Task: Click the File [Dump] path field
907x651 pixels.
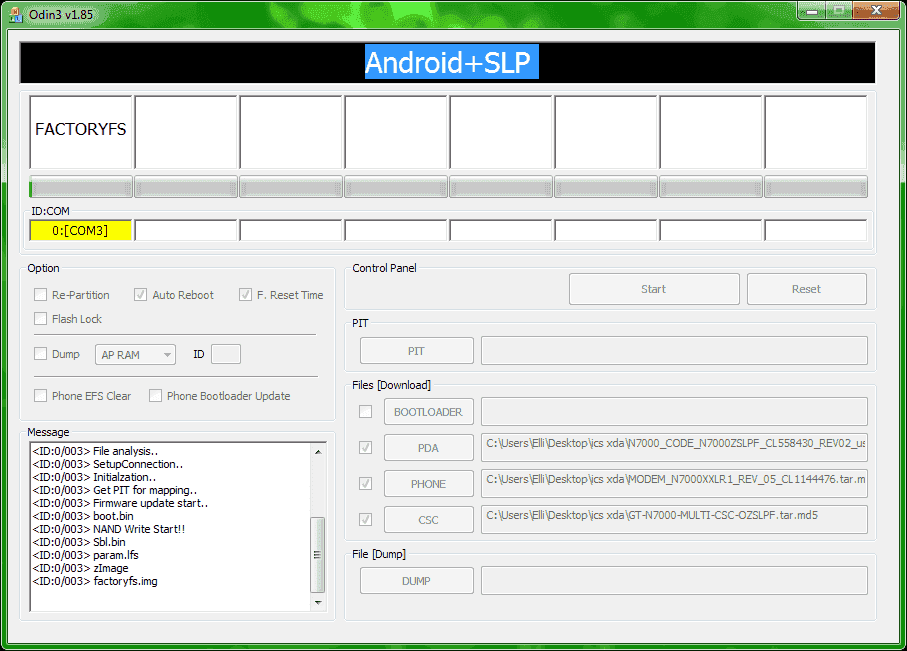Action: coord(674,580)
